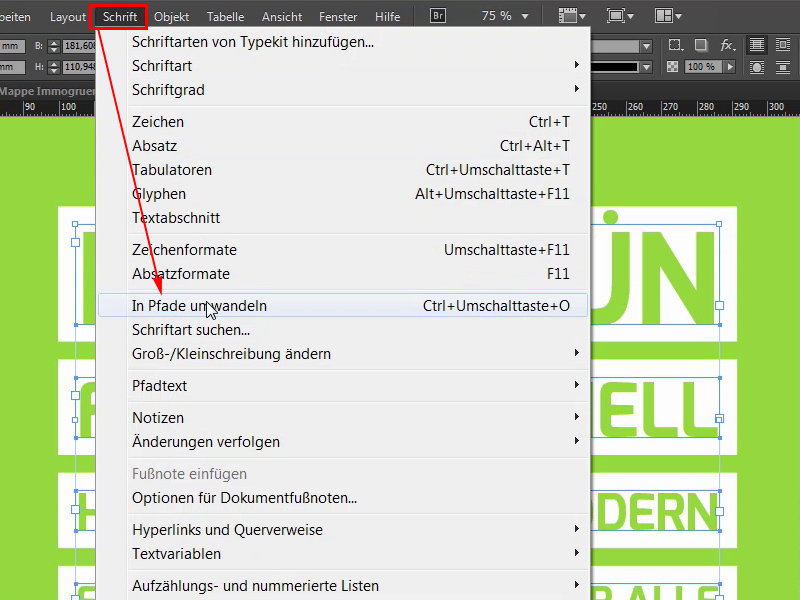Click the H height input field
The height and width of the screenshot is (600, 800).
(76, 67)
